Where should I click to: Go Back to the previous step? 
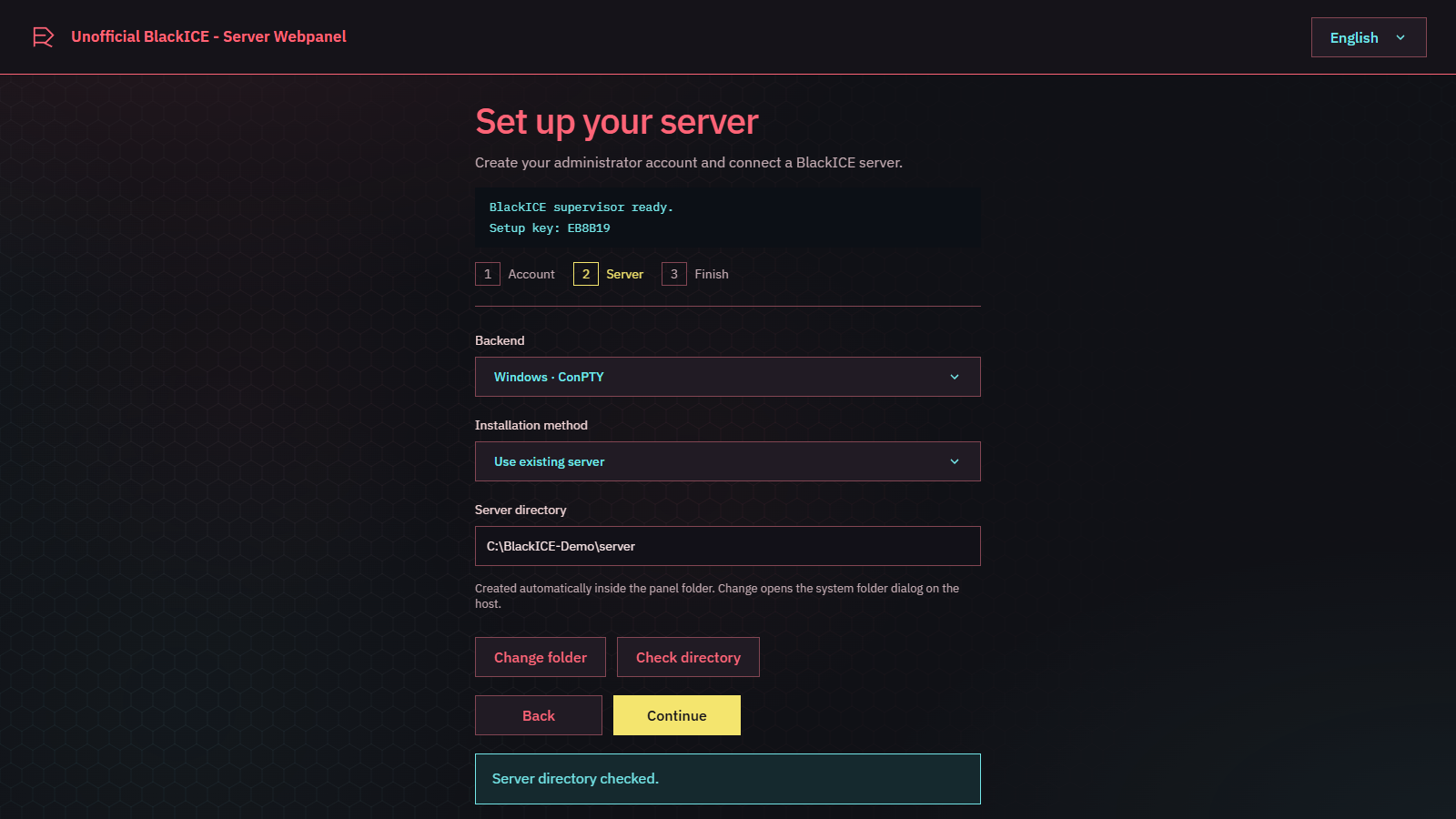(x=538, y=715)
